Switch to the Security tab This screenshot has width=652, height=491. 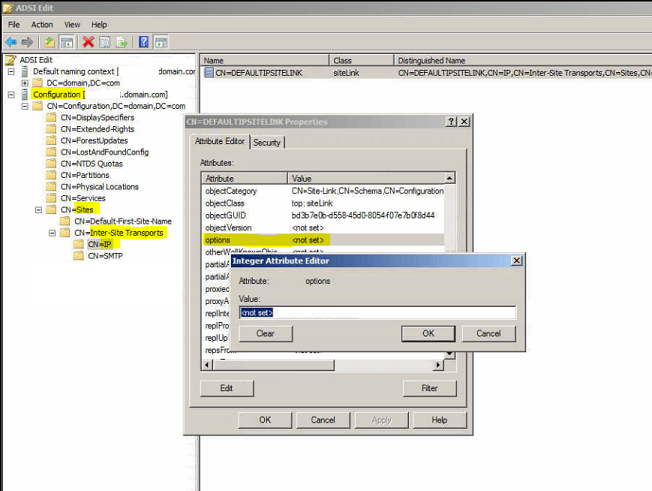point(267,143)
